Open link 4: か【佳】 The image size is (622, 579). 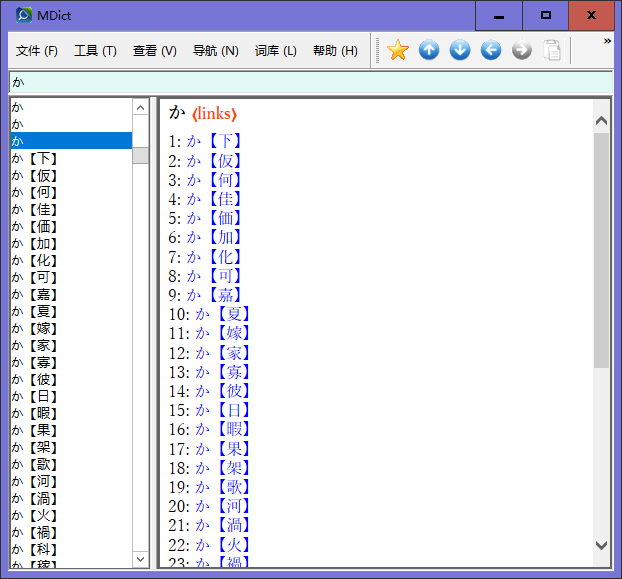point(214,199)
